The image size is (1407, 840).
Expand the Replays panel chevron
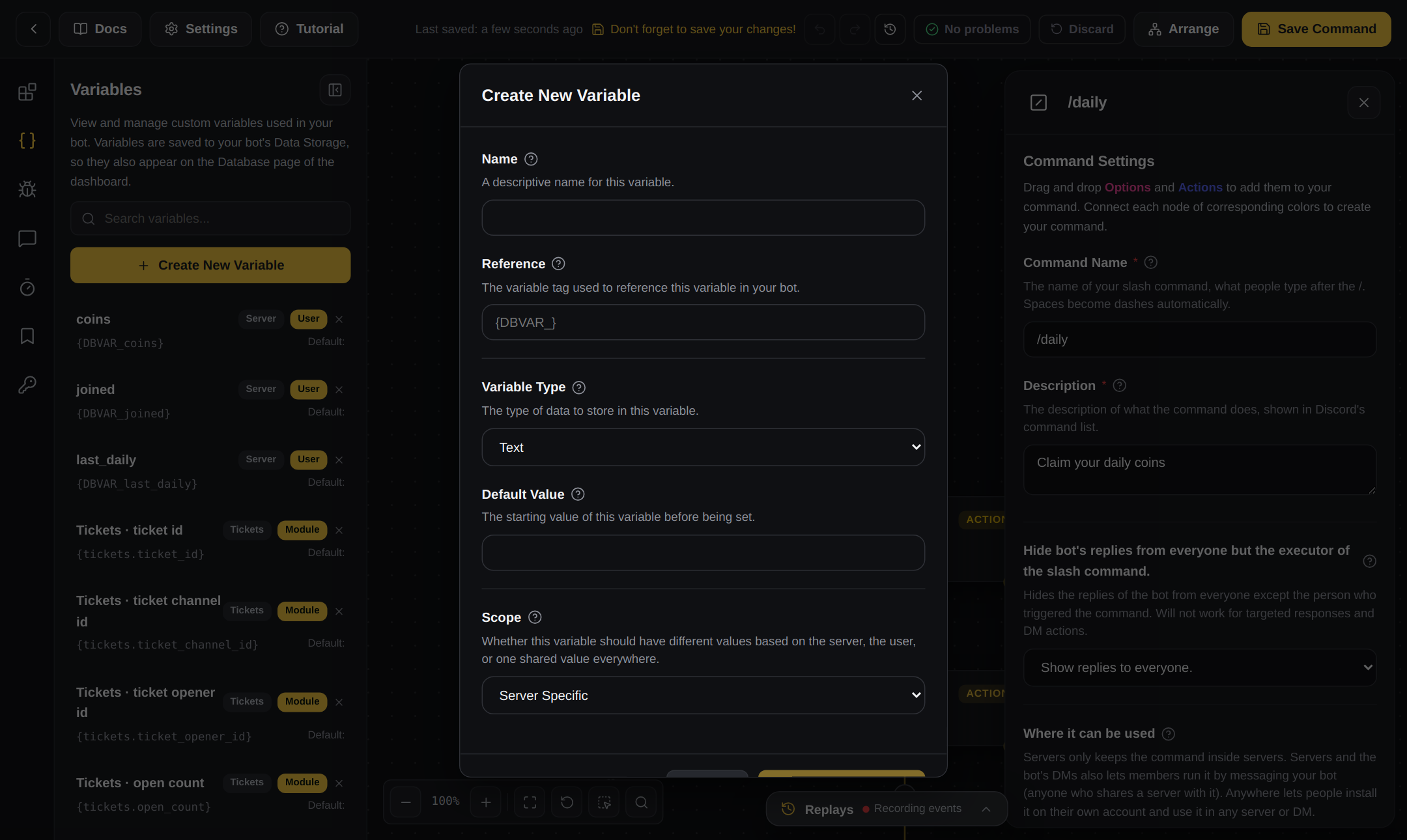pos(986,809)
